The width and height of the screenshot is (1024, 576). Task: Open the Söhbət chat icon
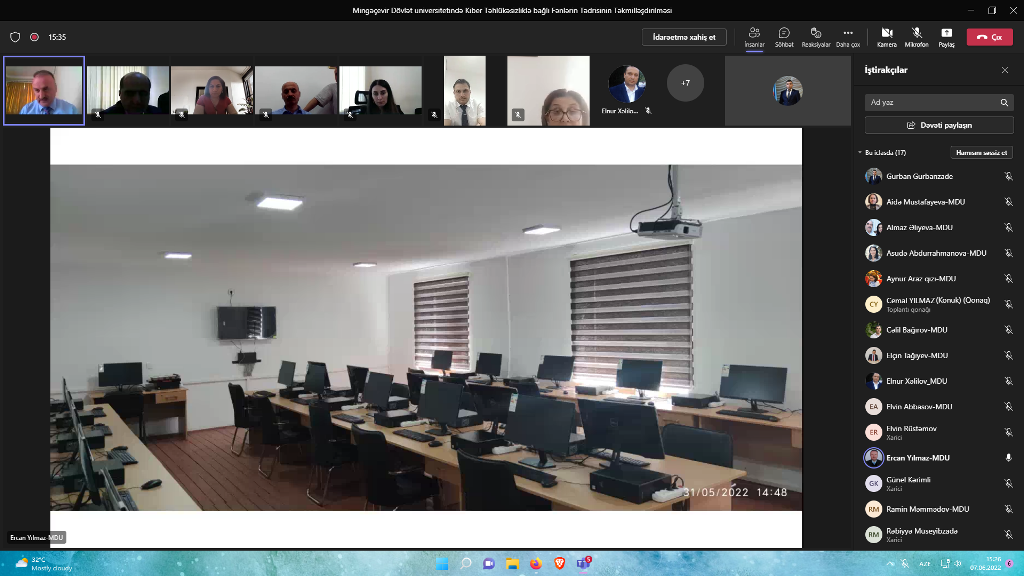coord(785,33)
